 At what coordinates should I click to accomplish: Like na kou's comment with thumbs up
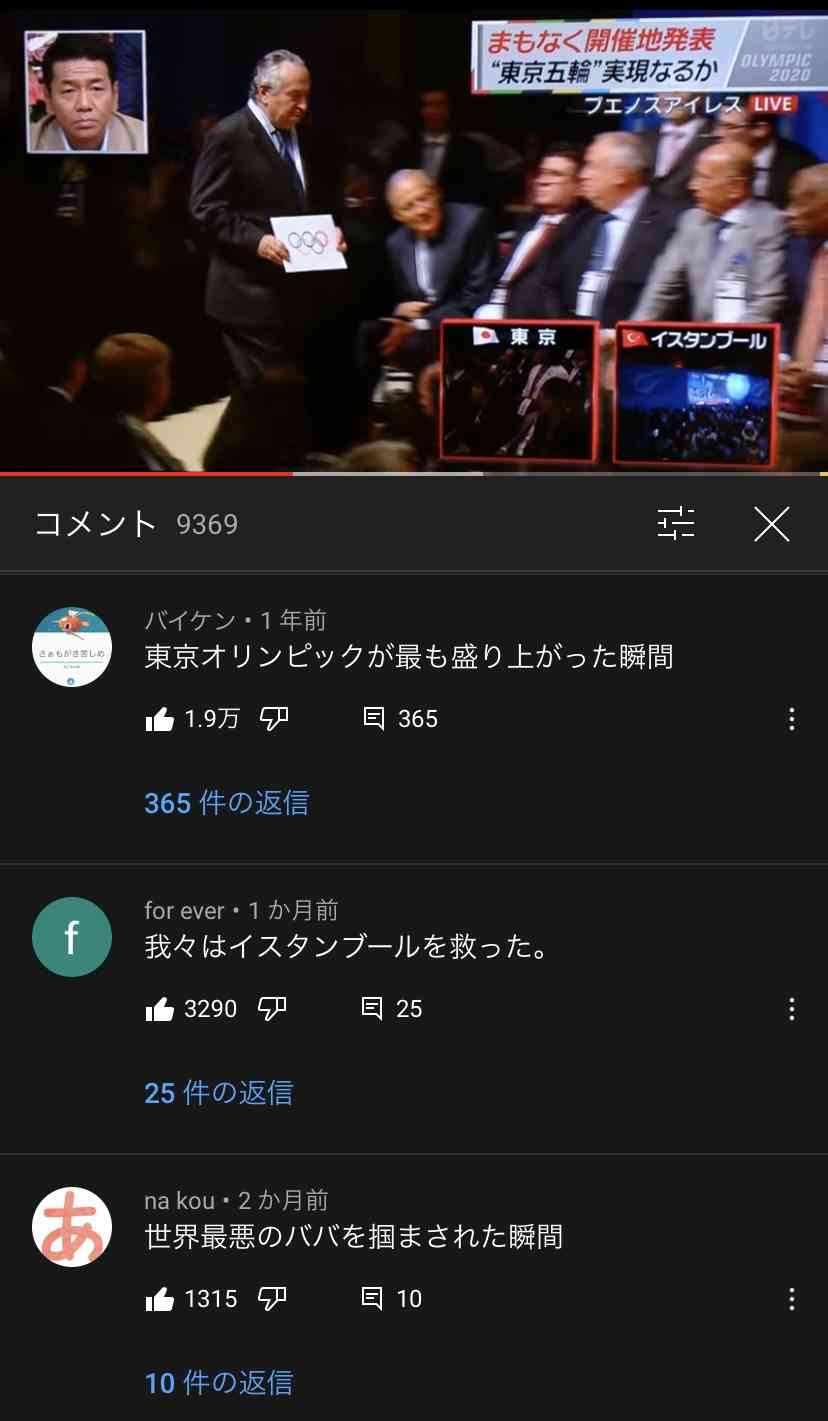[x=159, y=1299]
